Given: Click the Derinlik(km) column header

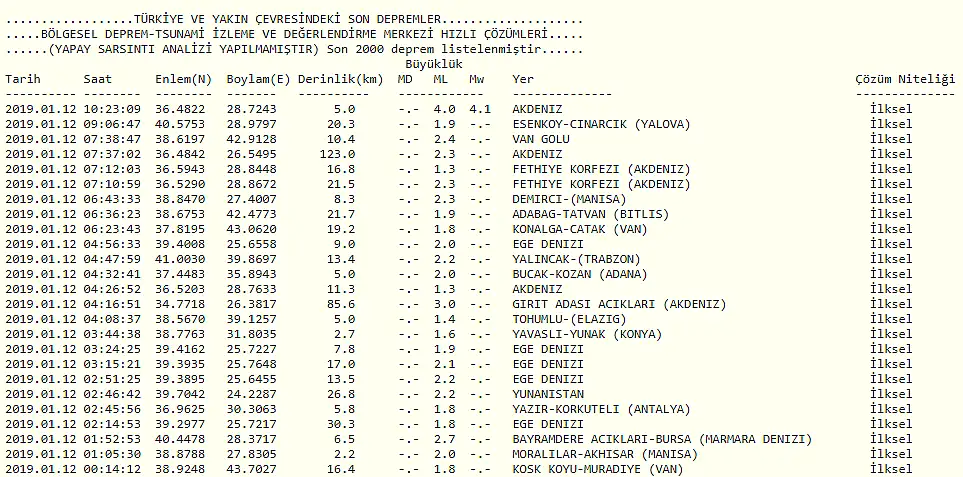Looking at the screenshot, I should click(340, 79).
